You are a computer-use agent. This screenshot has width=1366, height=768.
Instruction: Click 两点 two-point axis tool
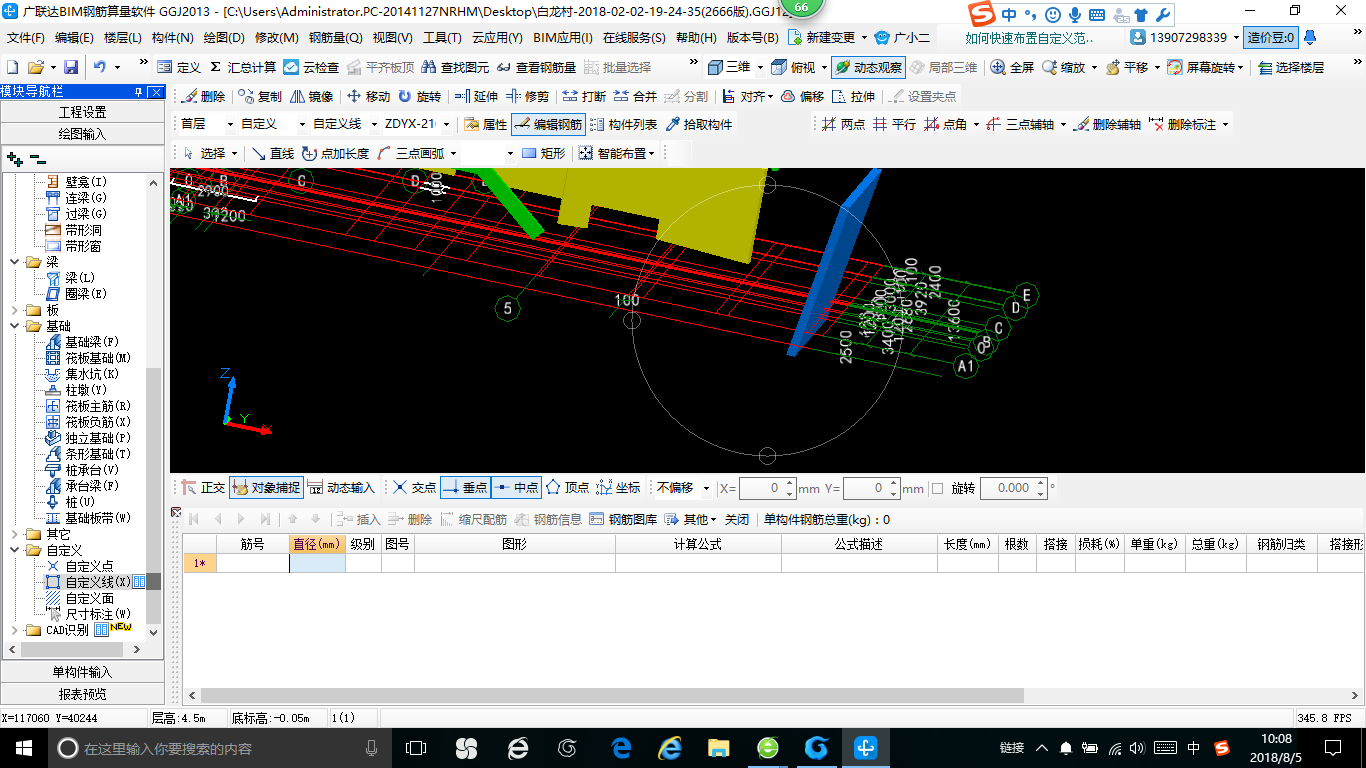(844, 125)
